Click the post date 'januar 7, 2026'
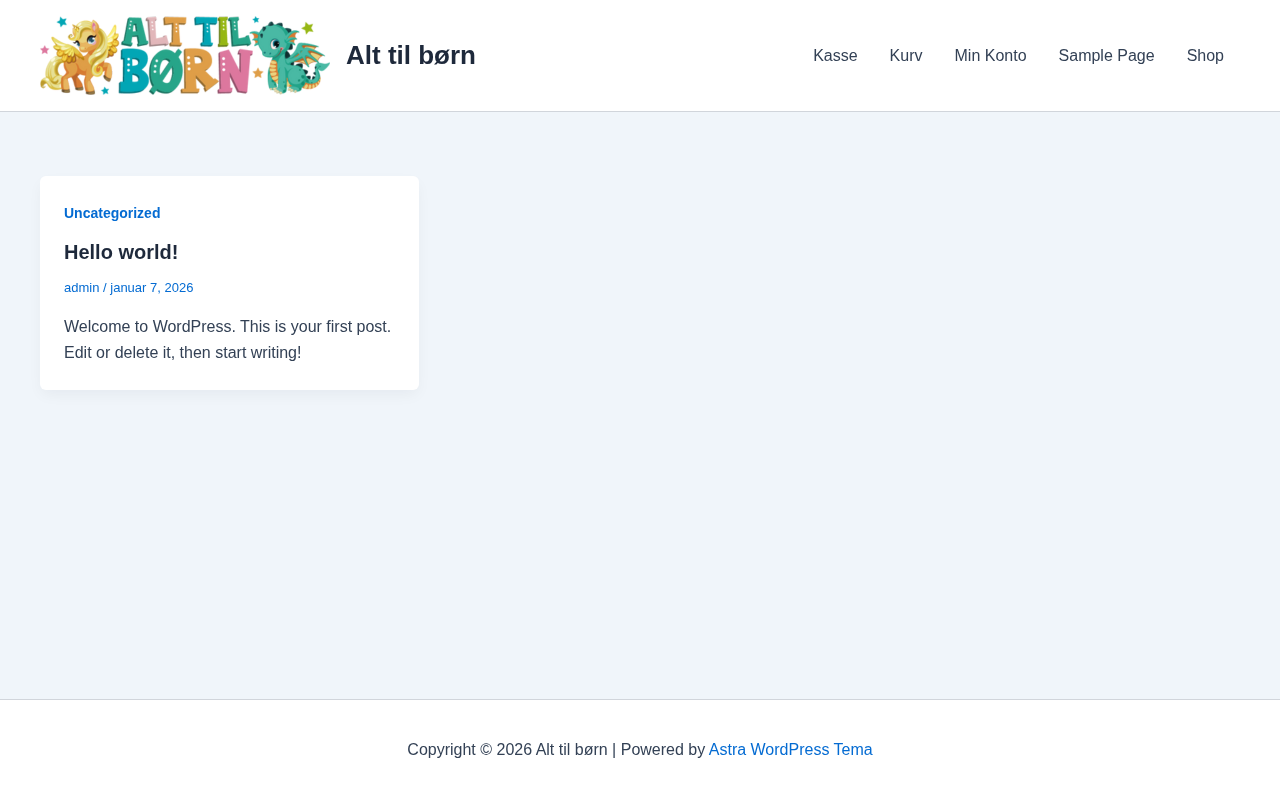Image resolution: width=1280 pixels, height=800 pixels. (x=152, y=288)
